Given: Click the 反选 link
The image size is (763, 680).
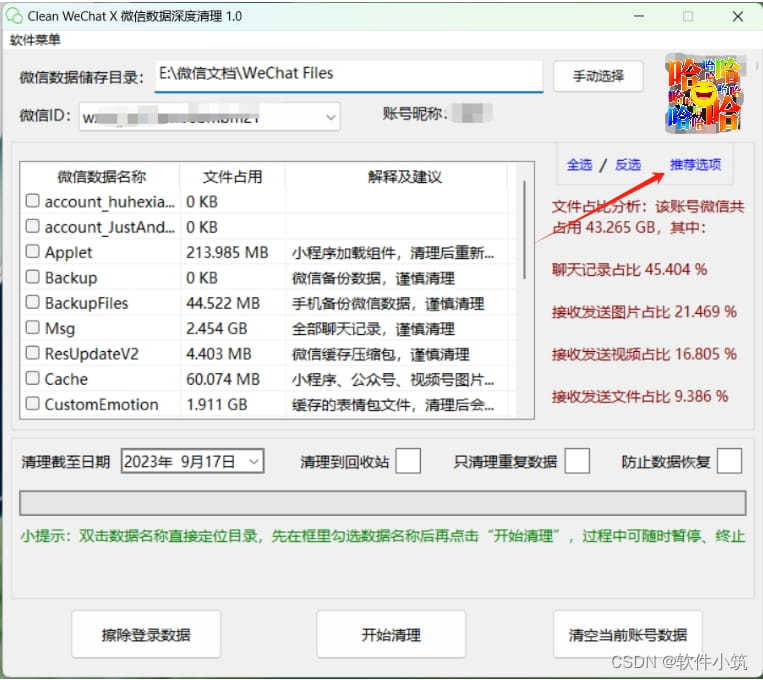Looking at the screenshot, I should [628, 165].
